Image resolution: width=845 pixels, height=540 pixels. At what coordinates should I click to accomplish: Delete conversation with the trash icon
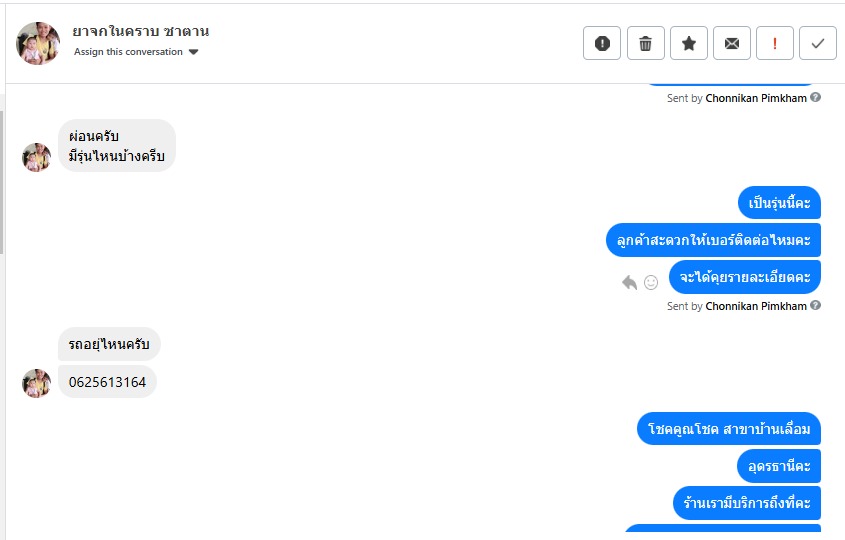tap(645, 43)
